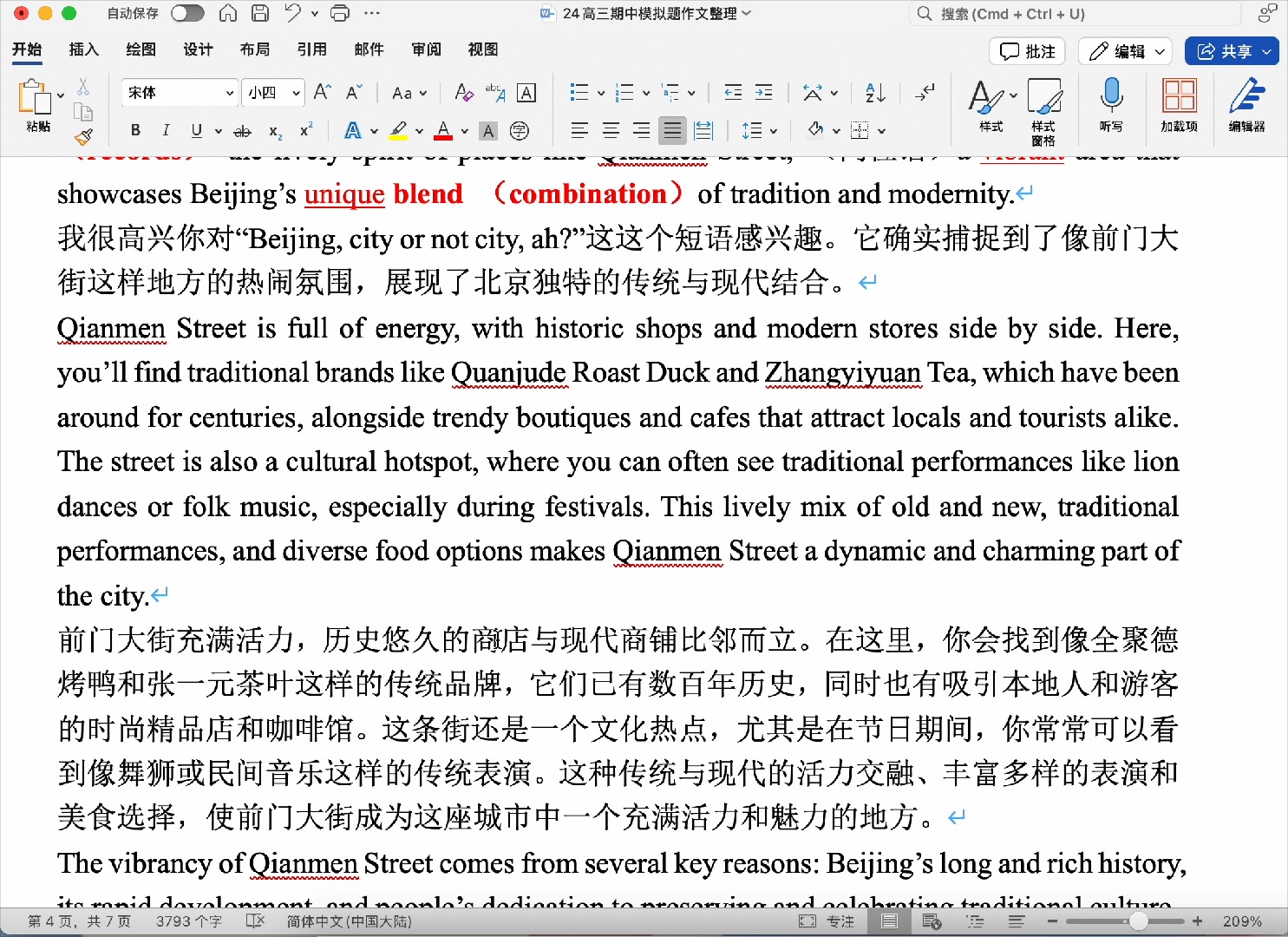
Task: Open the font name dropdown showing 宋体
Action: pyautogui.click(x=180, y=93)
